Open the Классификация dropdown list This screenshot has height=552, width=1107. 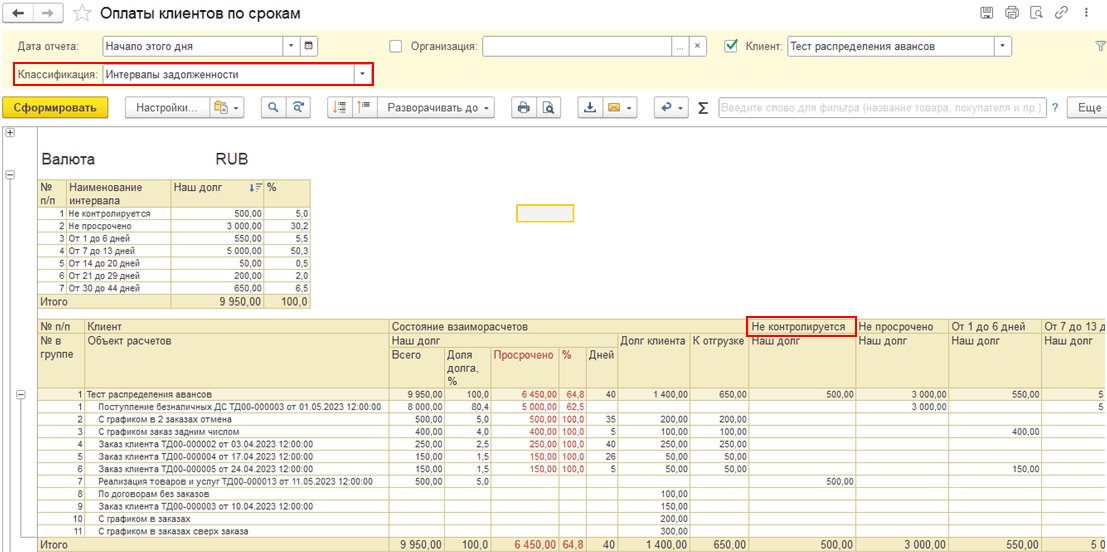361,74
